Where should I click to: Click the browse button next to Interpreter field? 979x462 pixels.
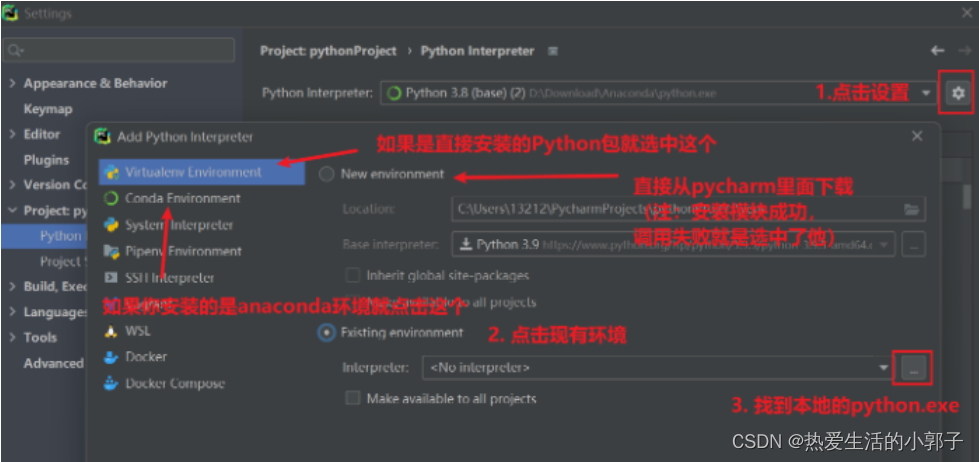[914, 368]
